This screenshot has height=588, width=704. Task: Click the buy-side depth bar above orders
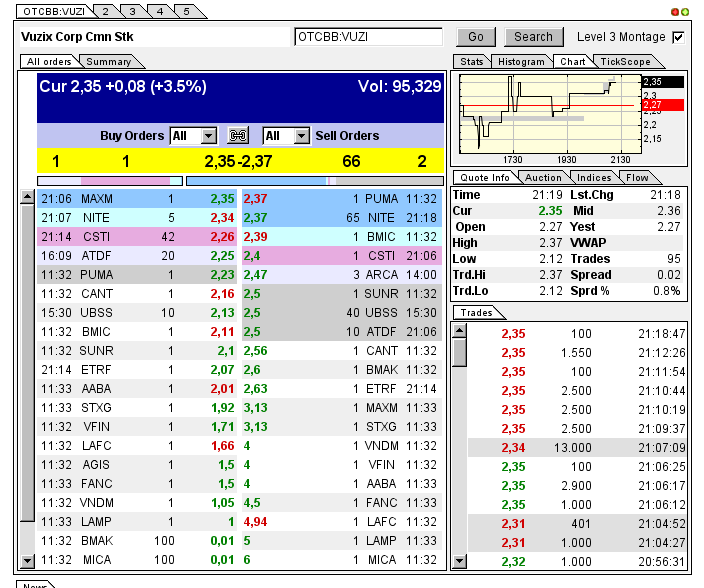(x=110, y=181)
